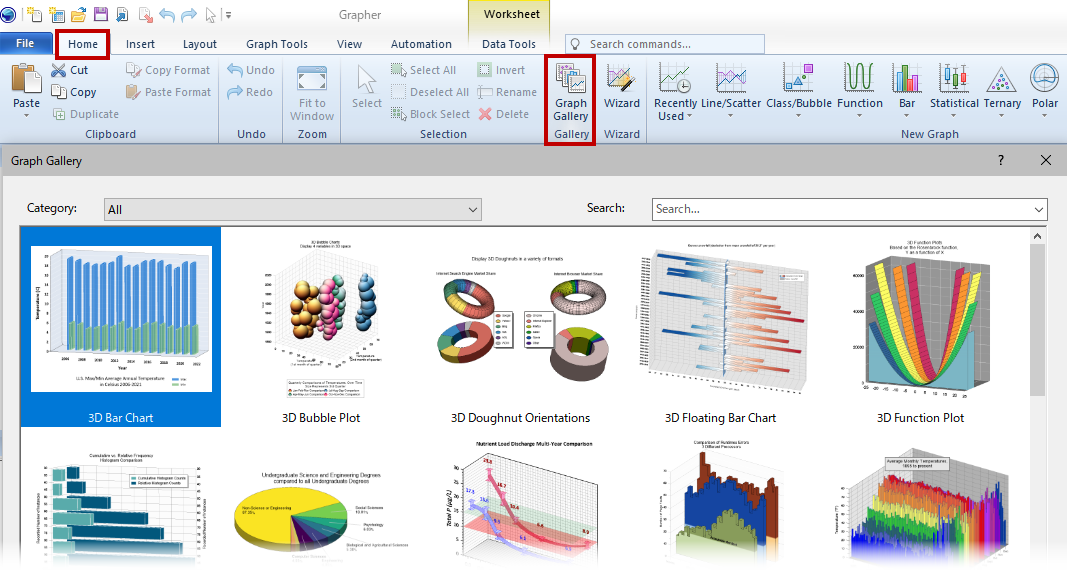Viewport: 1067px width, 577px height.
Task: Open the gallery Search dropdown arrow
Action: click(x=1038, y=210)
